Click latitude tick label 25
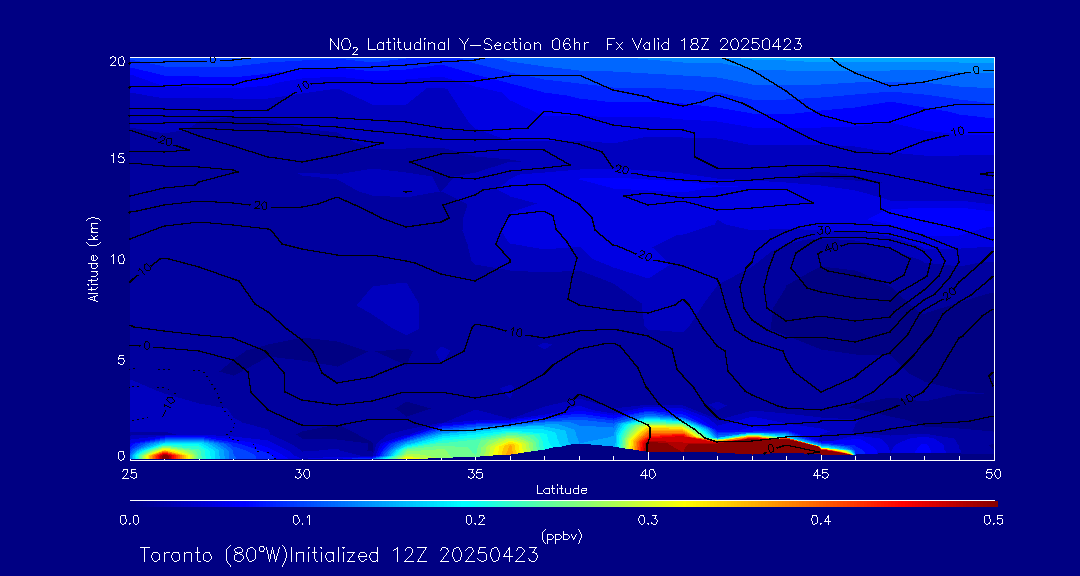The height and width of the screenshot is (576, 1080). coord(129,474)
